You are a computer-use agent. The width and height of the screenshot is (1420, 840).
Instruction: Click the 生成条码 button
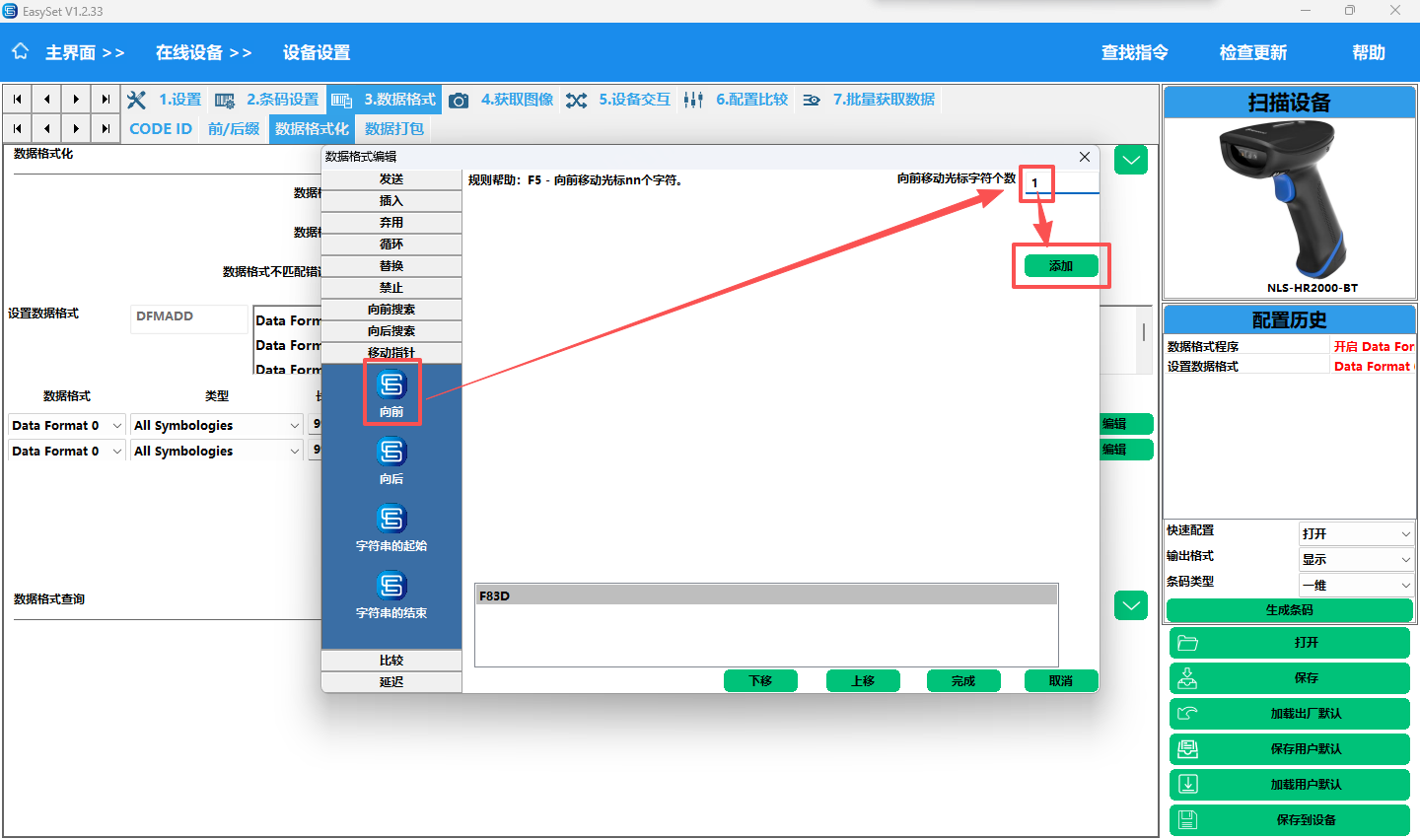1289,610
